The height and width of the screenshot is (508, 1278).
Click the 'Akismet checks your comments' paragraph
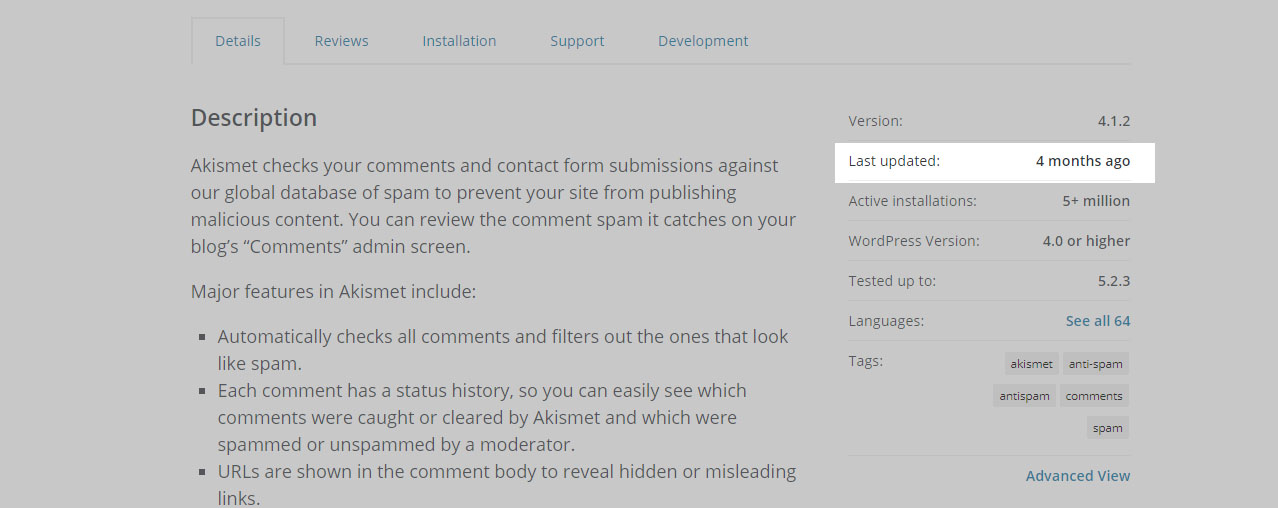tap(493, 206)
